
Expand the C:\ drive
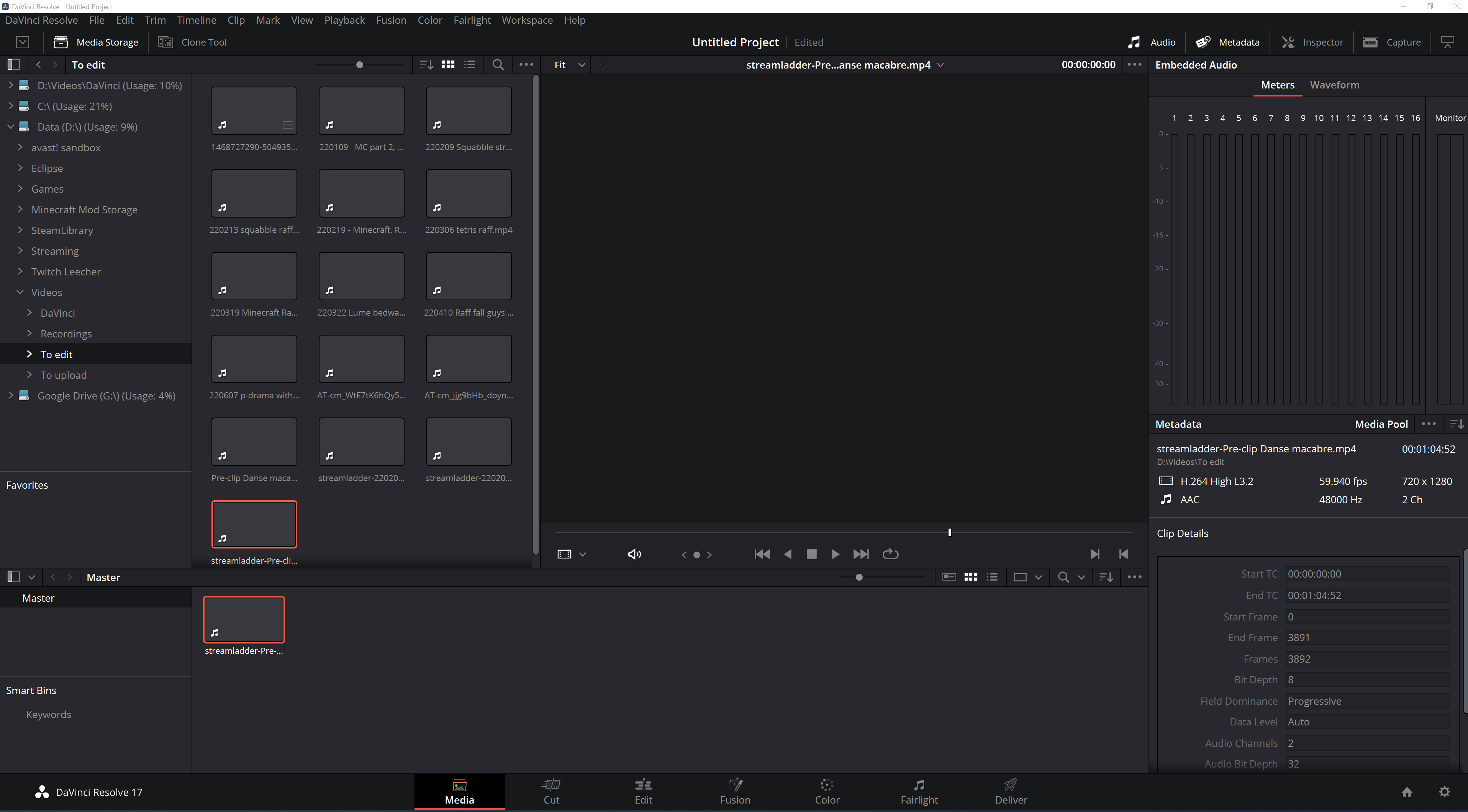(10, 106)
